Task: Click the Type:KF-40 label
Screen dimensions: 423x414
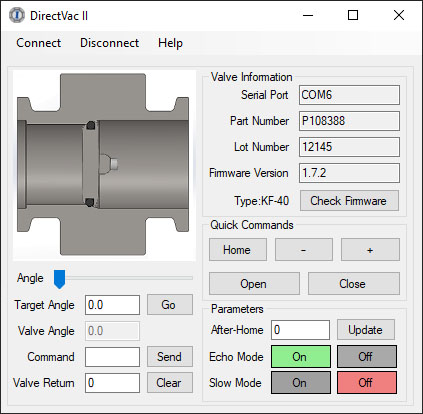Action: (261, 201)
